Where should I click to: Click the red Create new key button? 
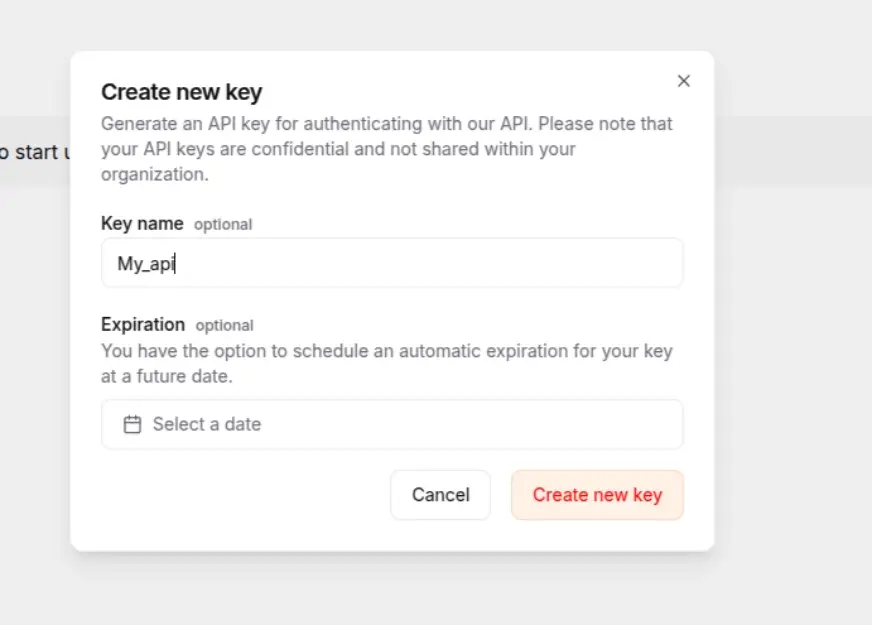point(597,495)
